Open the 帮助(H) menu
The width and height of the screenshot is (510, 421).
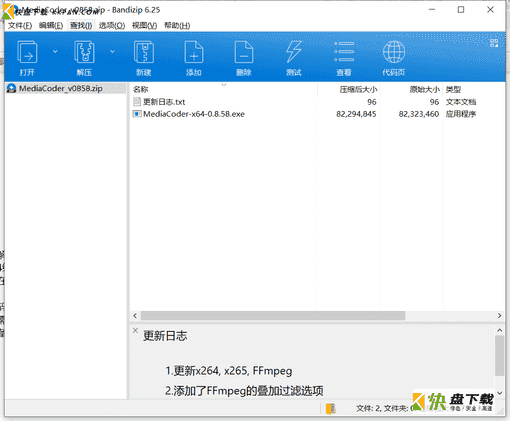pos(177,25)
